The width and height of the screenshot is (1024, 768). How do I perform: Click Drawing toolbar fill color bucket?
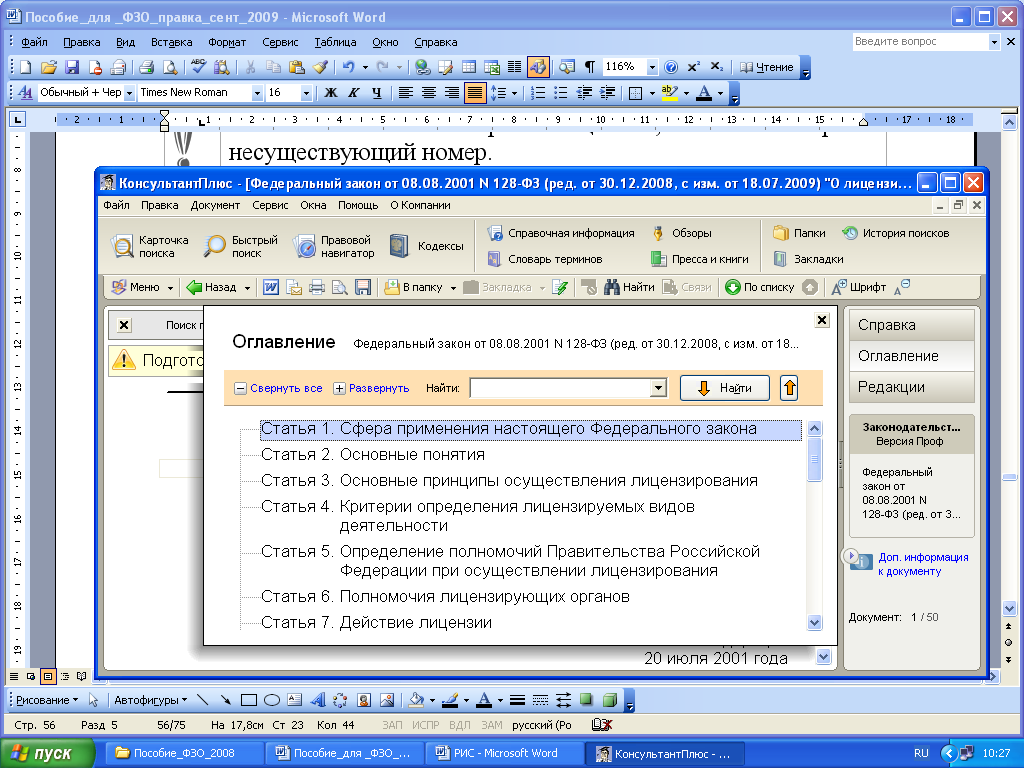(416, 700)
